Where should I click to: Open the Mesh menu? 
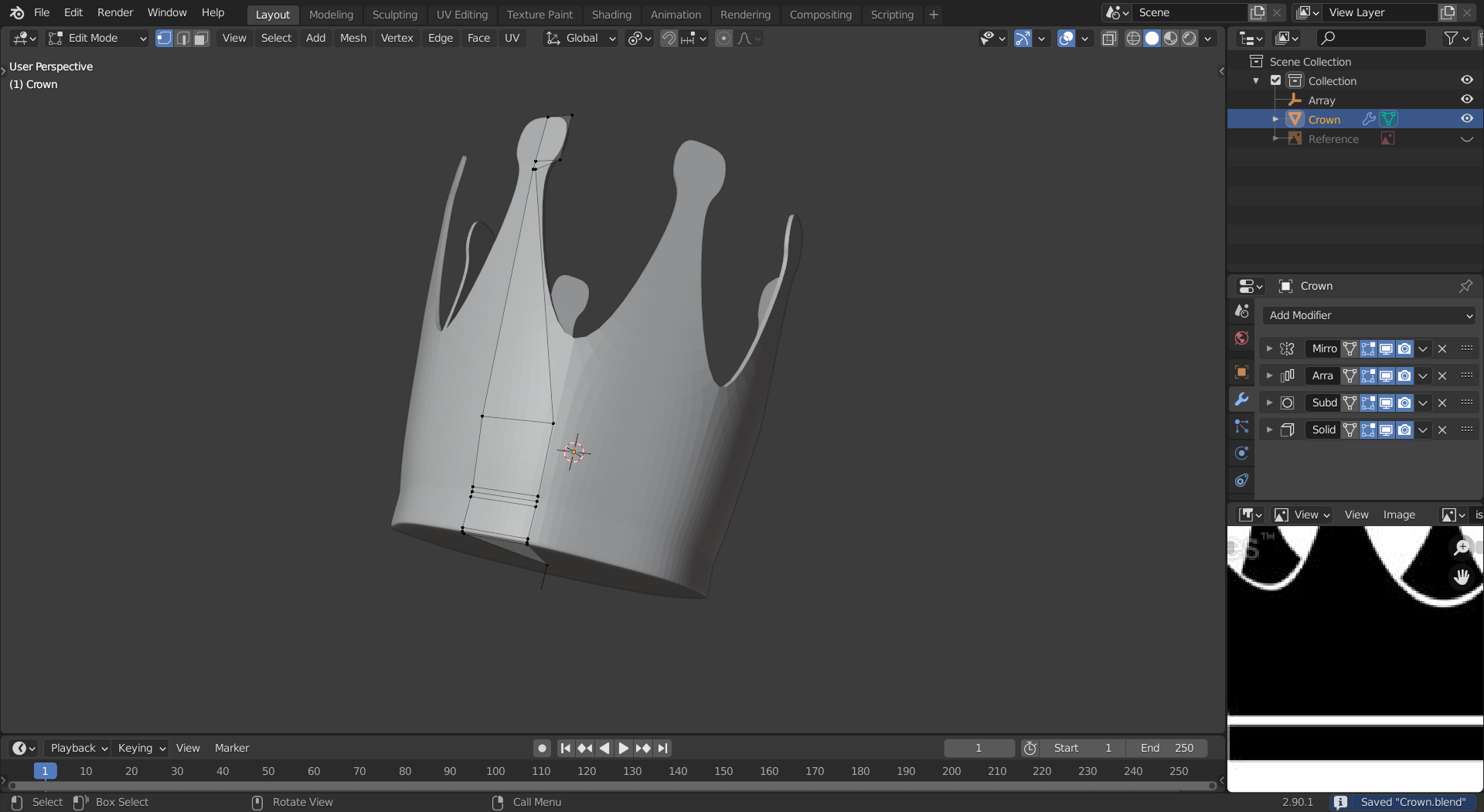[x=352, y=38]
